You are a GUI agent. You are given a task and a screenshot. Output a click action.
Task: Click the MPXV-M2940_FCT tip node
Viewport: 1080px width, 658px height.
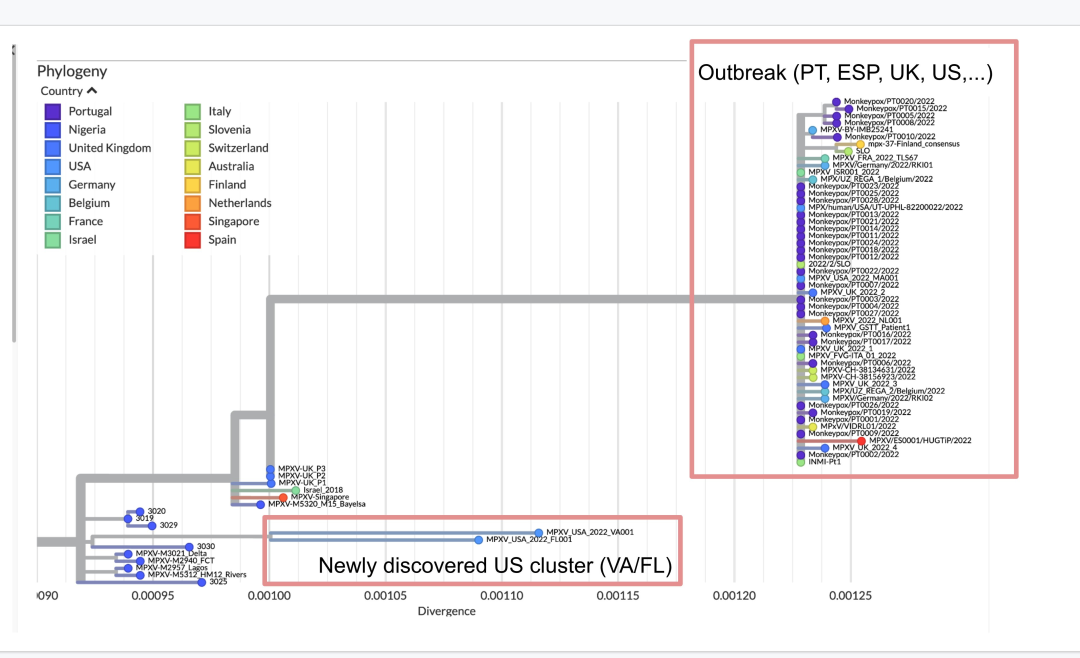(x=140, y=561)
